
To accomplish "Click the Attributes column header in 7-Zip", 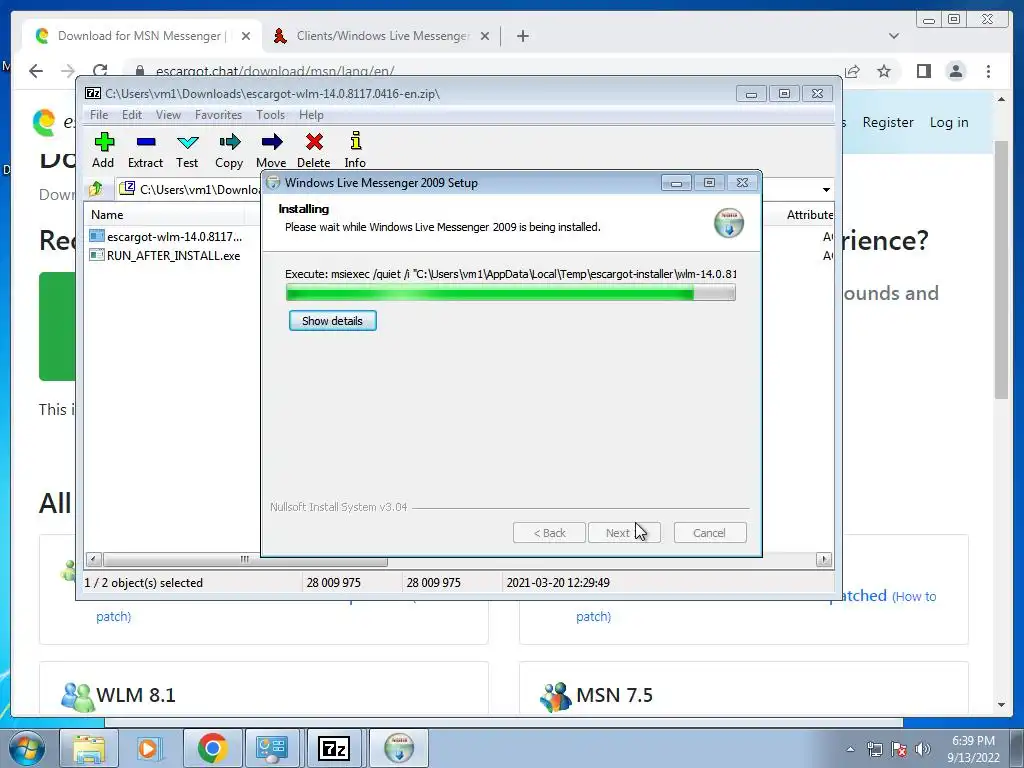I will [x=809, y=215].
